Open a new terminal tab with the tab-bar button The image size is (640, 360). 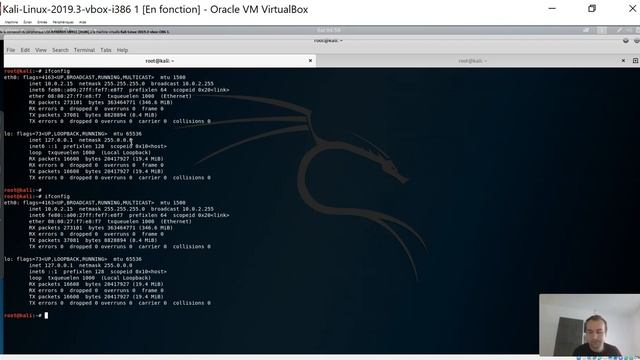[x=636, y=61]
